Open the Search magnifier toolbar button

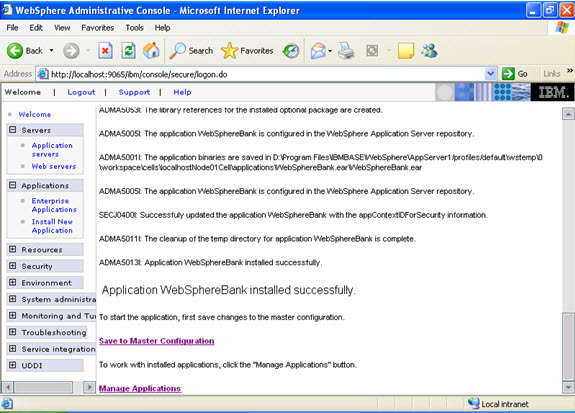[x=191, y=51]
